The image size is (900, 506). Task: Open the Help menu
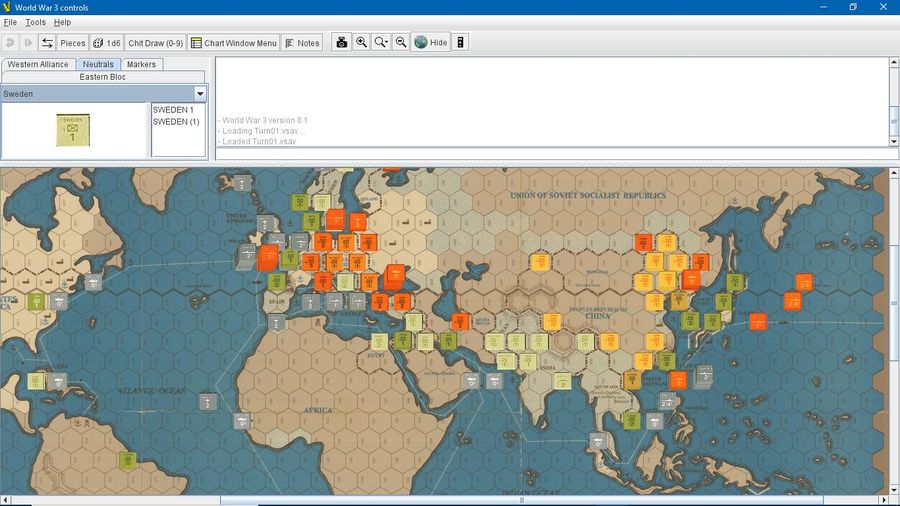tap(62, 22)
